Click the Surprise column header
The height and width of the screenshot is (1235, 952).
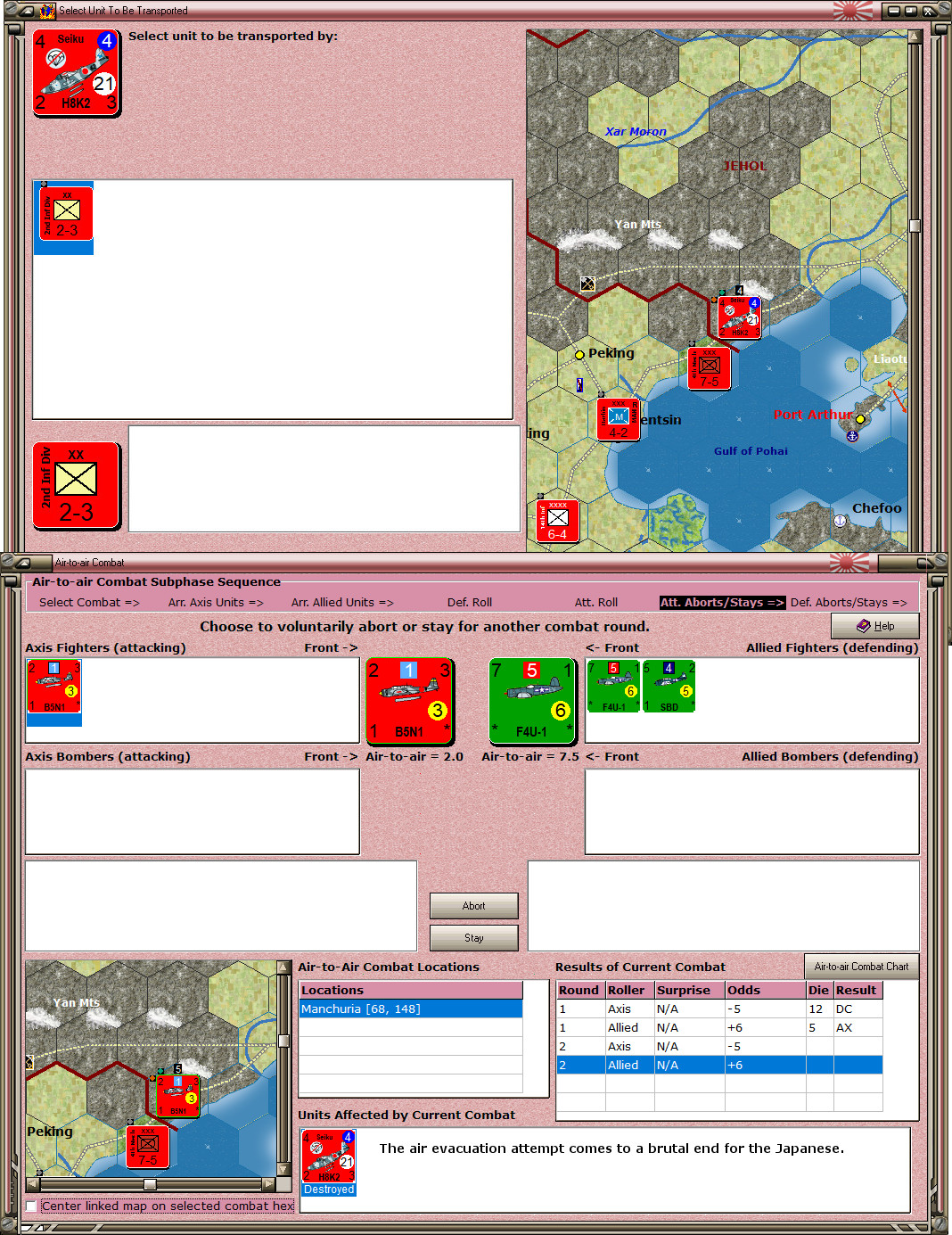point(689,990)
